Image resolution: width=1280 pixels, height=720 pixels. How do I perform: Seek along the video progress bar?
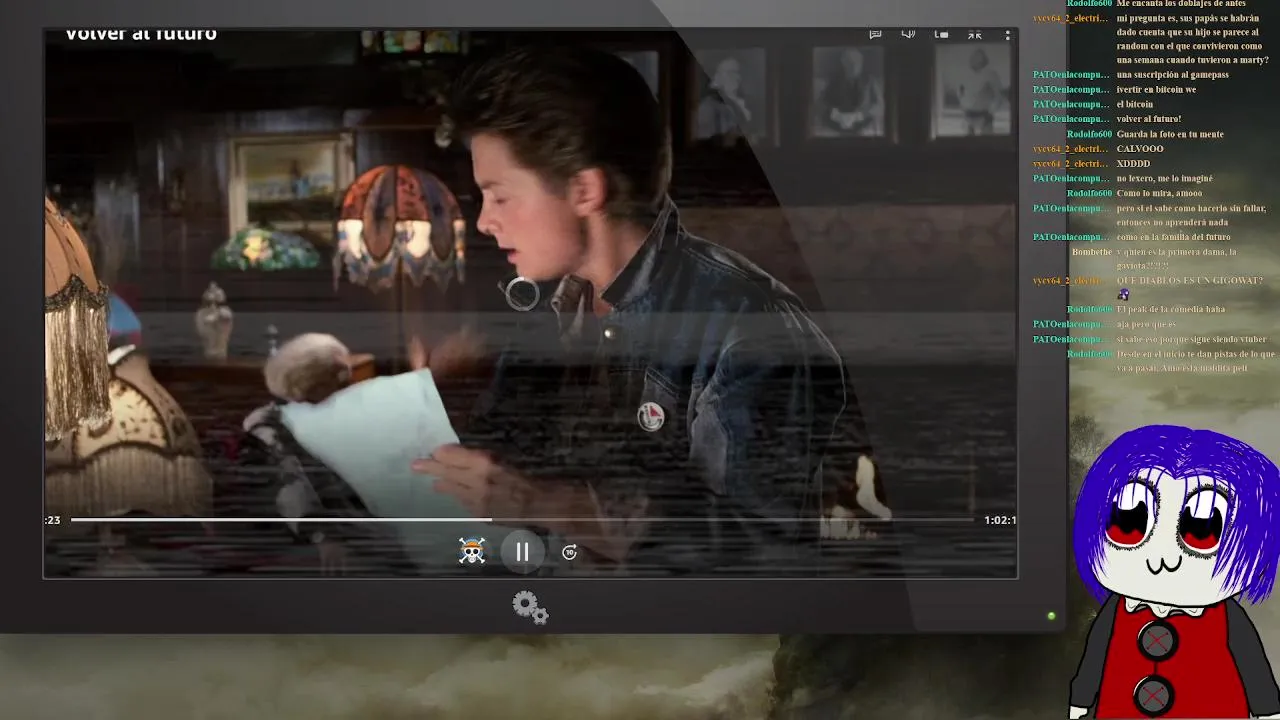(x=522, y=520)
